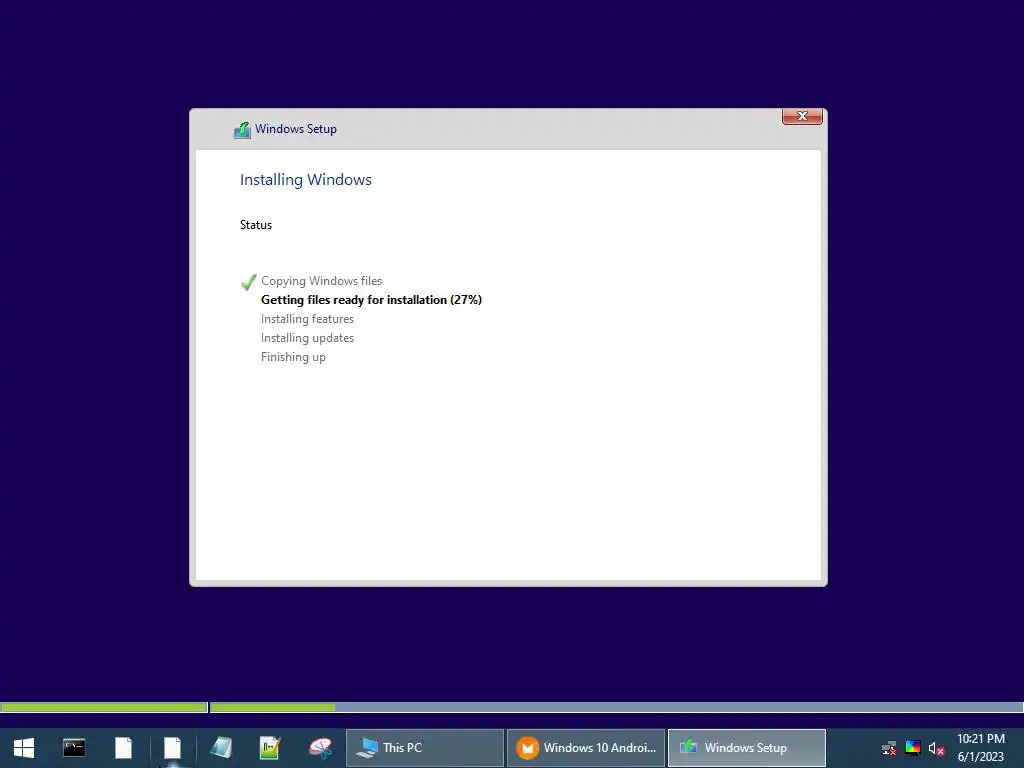Close the Windows Setup dialog
1024x768 pixels.
(x=802, y=116)
